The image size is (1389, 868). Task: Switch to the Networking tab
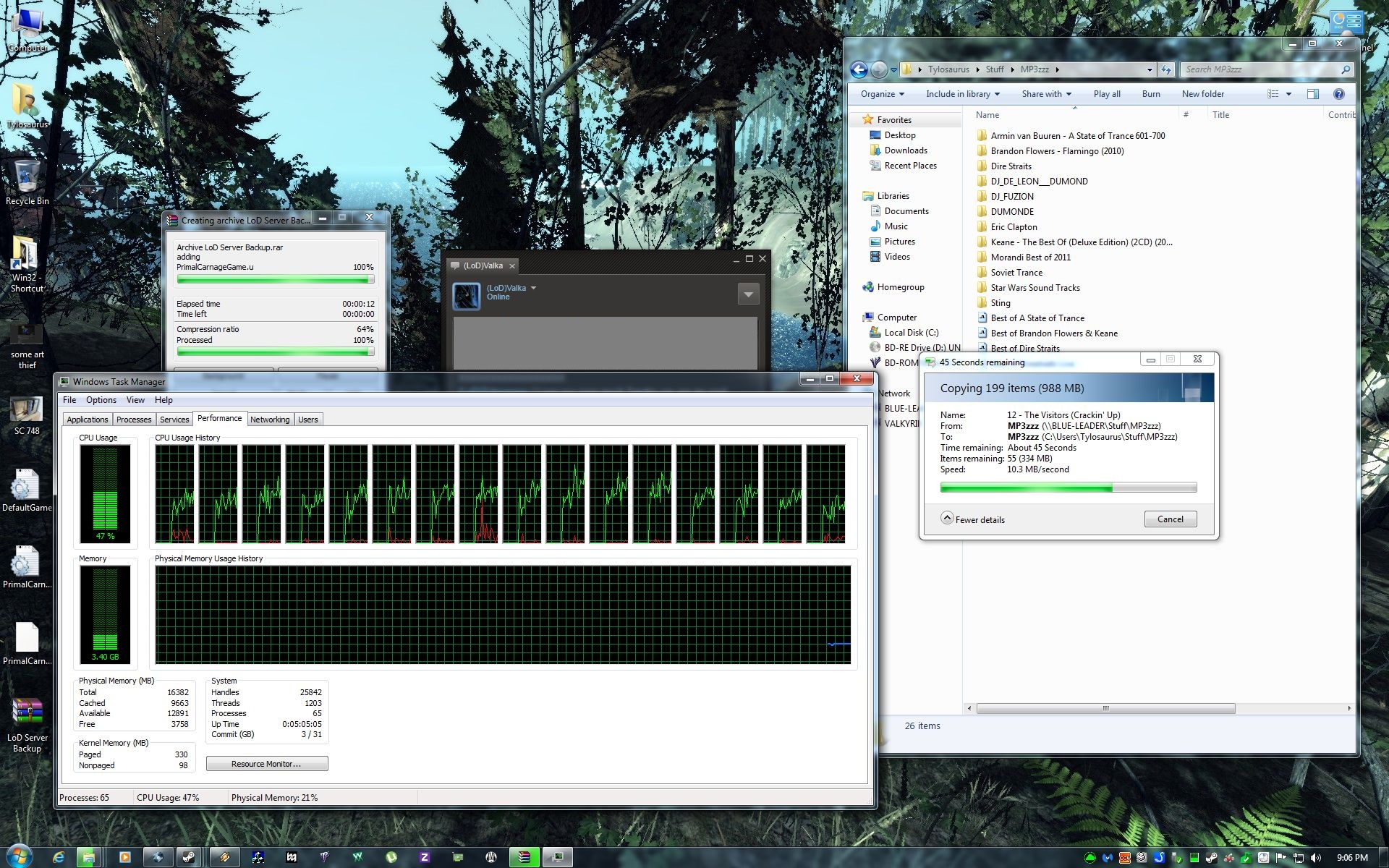pos(269,420)
